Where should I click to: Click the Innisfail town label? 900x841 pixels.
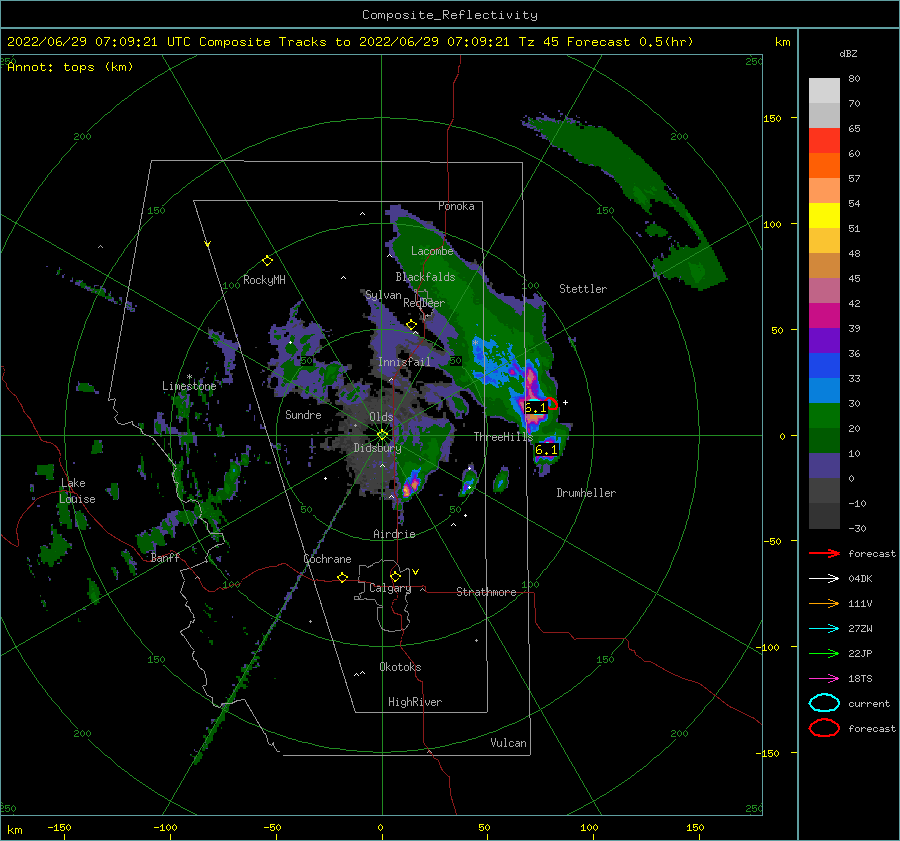(x=404, y=362)
